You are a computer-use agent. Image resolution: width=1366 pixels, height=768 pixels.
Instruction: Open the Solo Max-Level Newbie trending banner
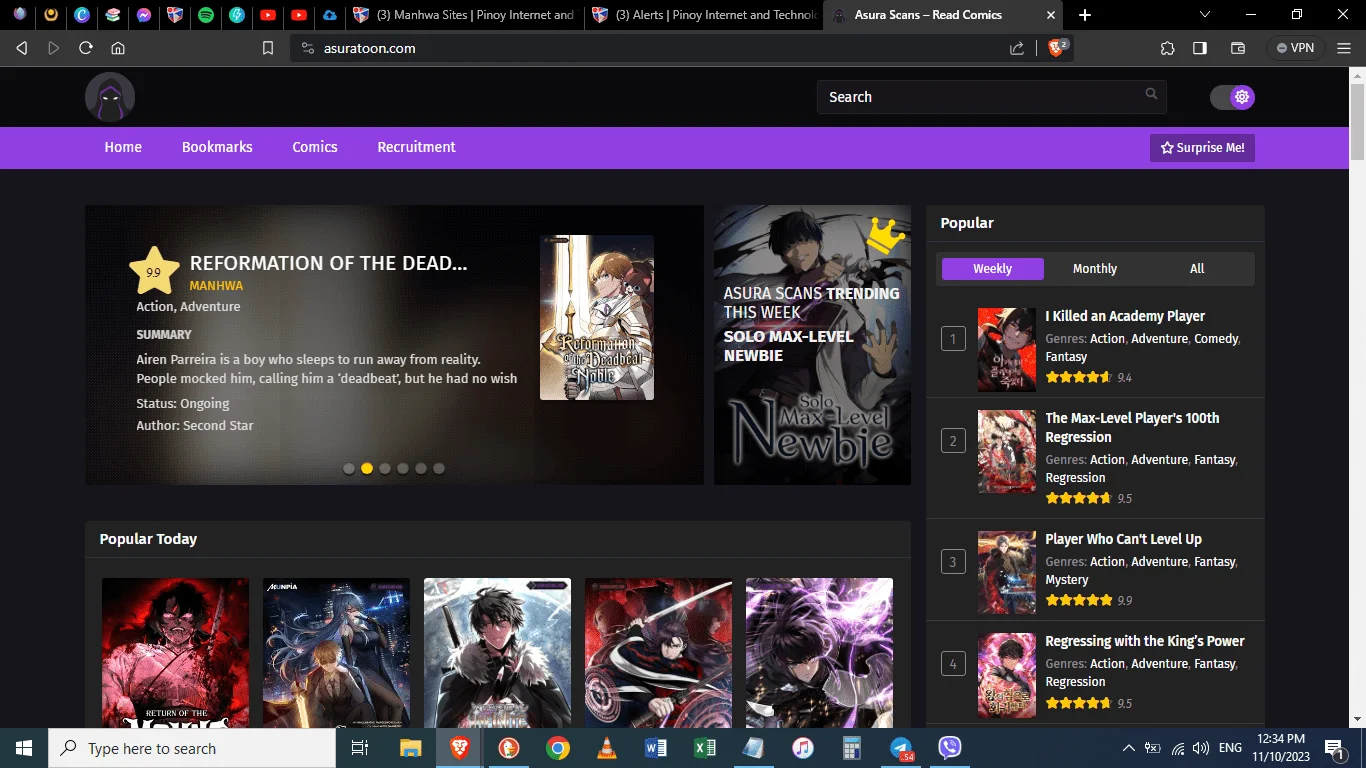click(x=812, y=345)
